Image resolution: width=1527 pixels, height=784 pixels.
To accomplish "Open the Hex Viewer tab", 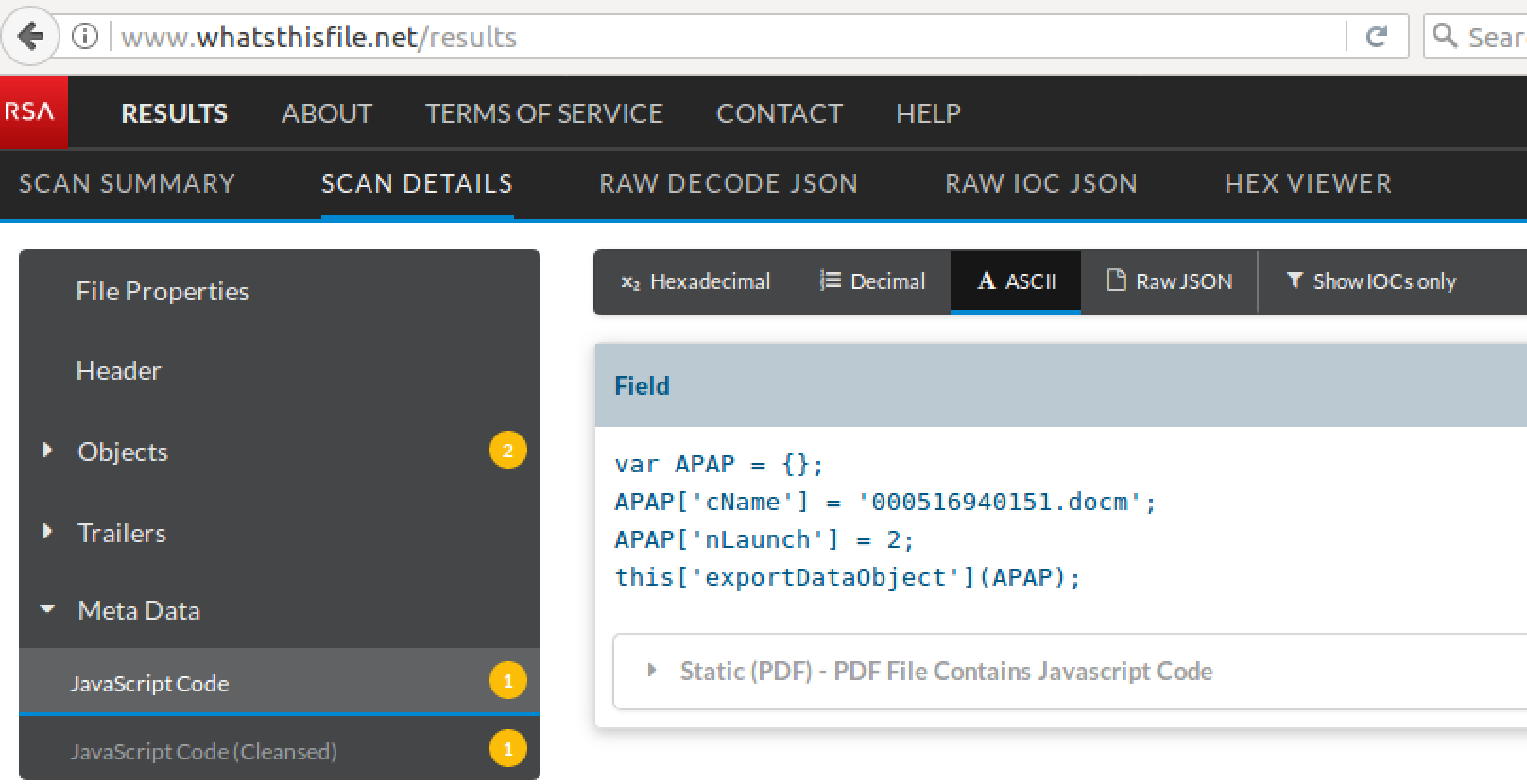I will (1308, 183).
